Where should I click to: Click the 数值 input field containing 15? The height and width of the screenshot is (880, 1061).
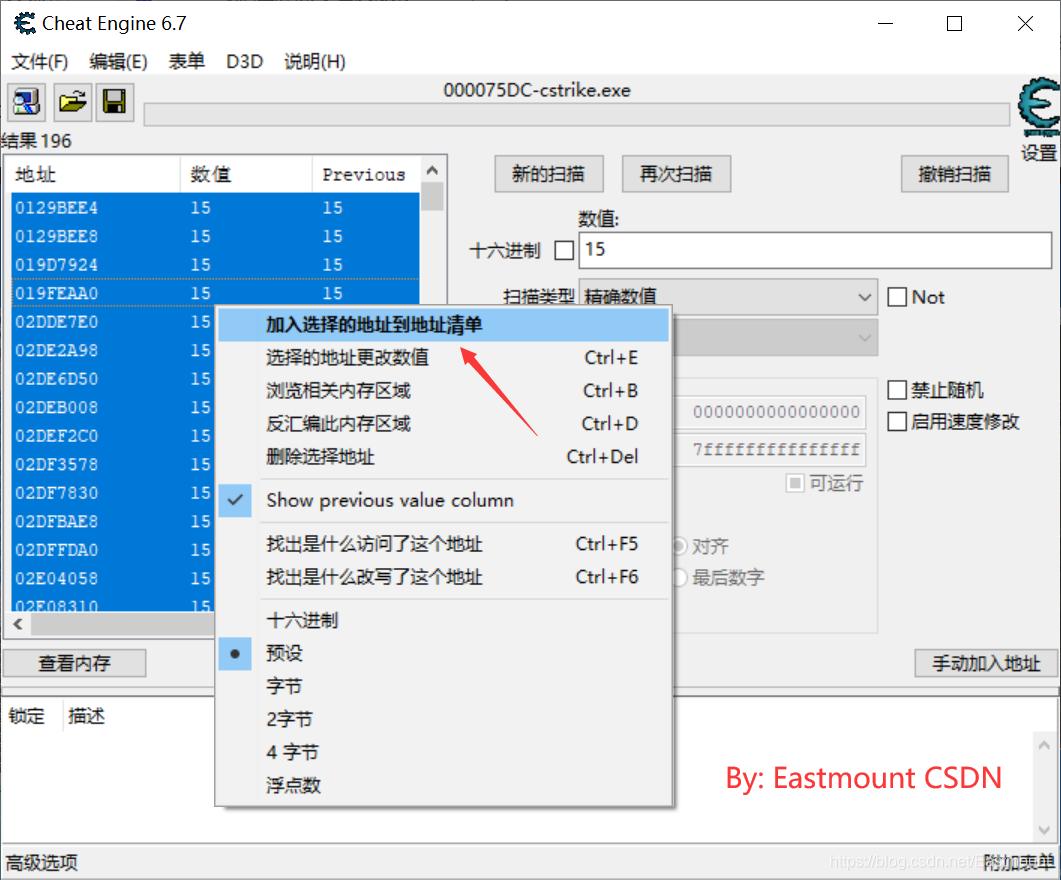coord(815,250)
